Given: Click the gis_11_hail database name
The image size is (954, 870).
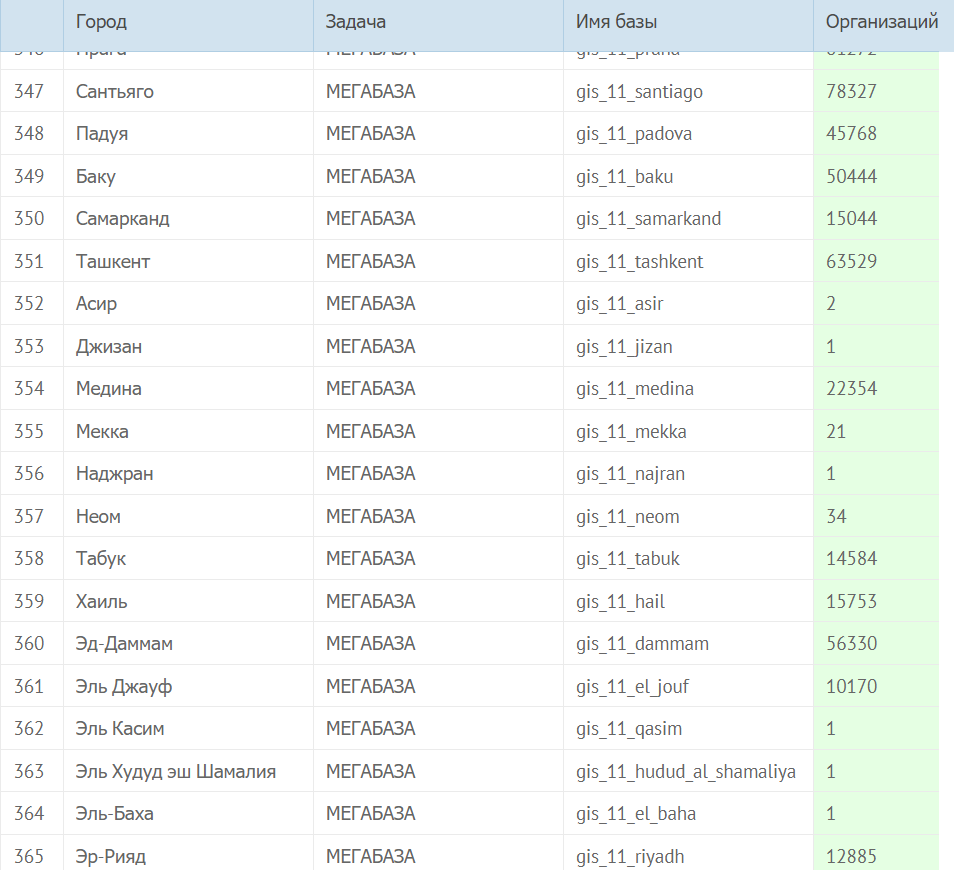Looking at the screenshot, I should (620, 602).
